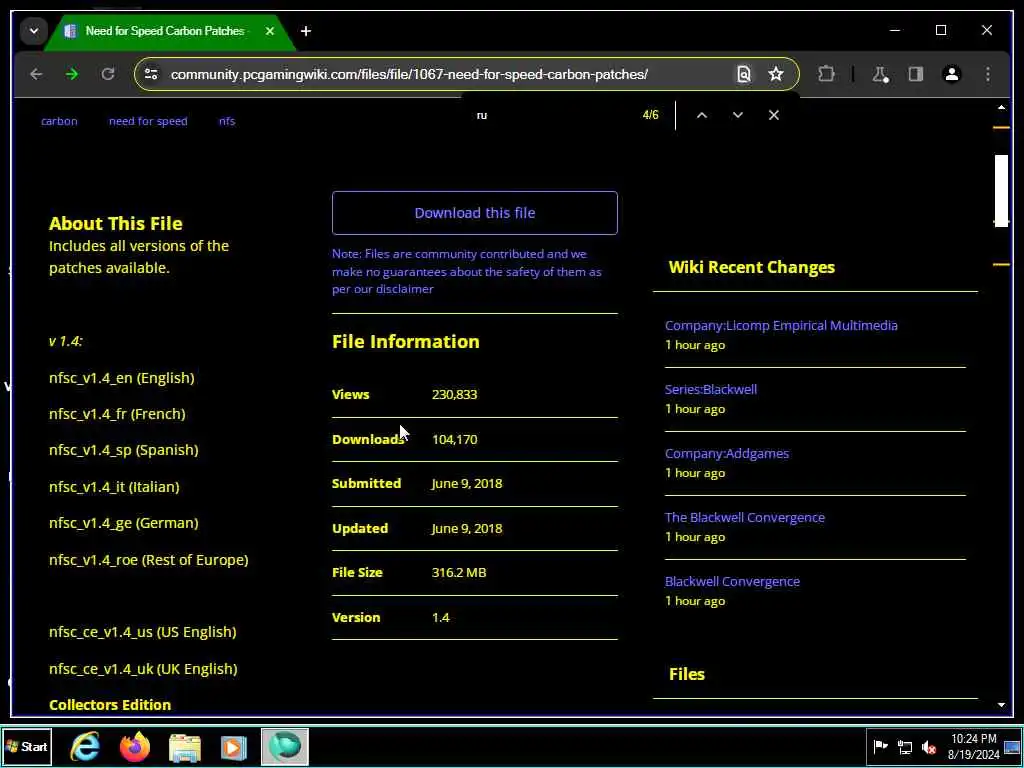
Task: Open the Windows Start menu
Action: coord(27,747)
